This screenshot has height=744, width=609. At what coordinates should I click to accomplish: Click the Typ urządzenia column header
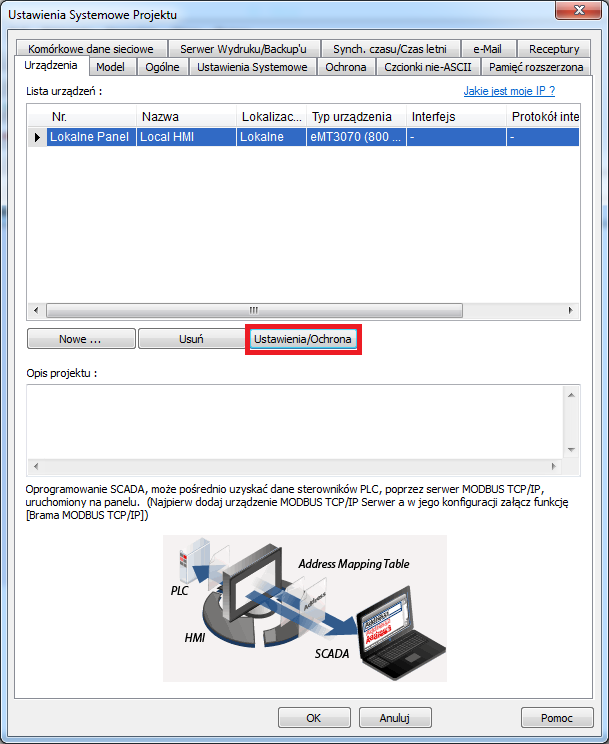(356, 117)
